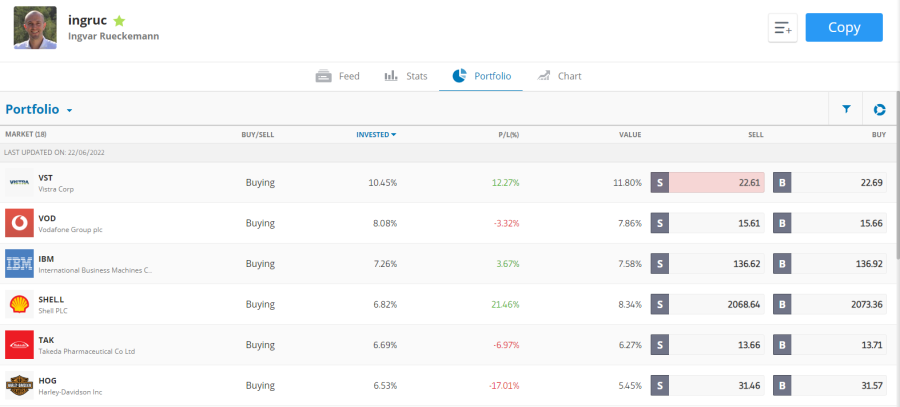The image size is (900, 407).
Task: Select the IBM logo icon
Action: click(x=20, y=264)
